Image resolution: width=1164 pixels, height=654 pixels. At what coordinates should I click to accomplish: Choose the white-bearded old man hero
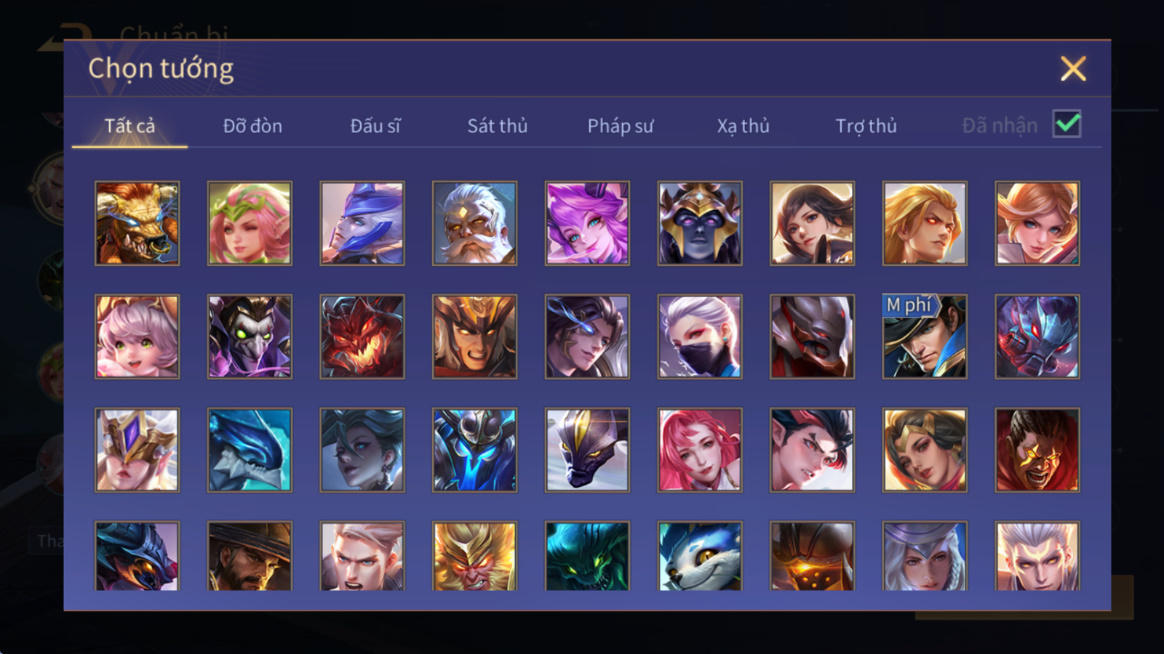coord(474,223)
